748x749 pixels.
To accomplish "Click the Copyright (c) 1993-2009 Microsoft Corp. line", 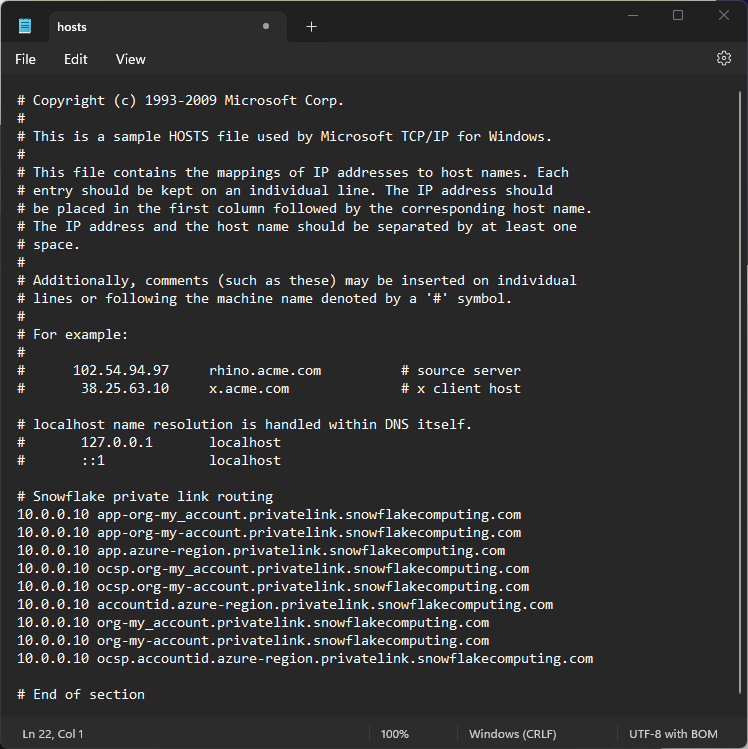I will click(x=181, y=100).
